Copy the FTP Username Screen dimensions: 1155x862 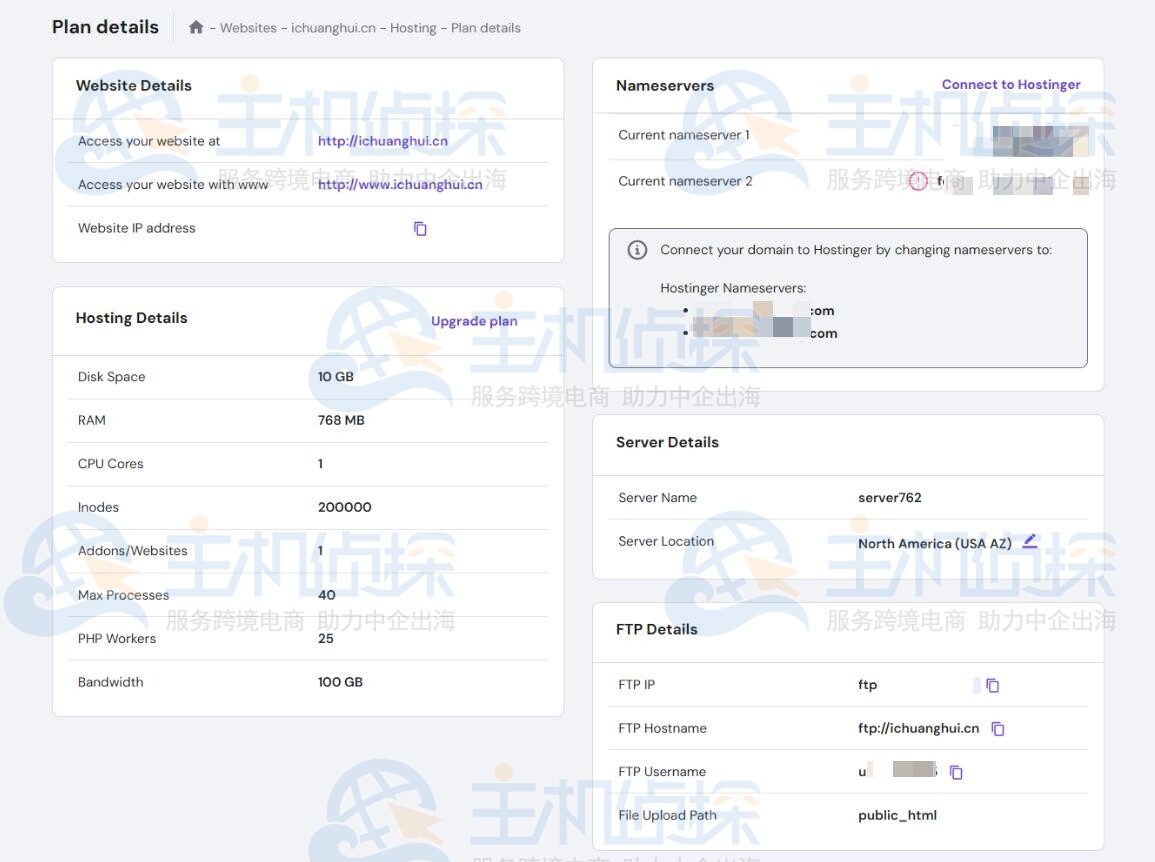[x=956, y=772]
